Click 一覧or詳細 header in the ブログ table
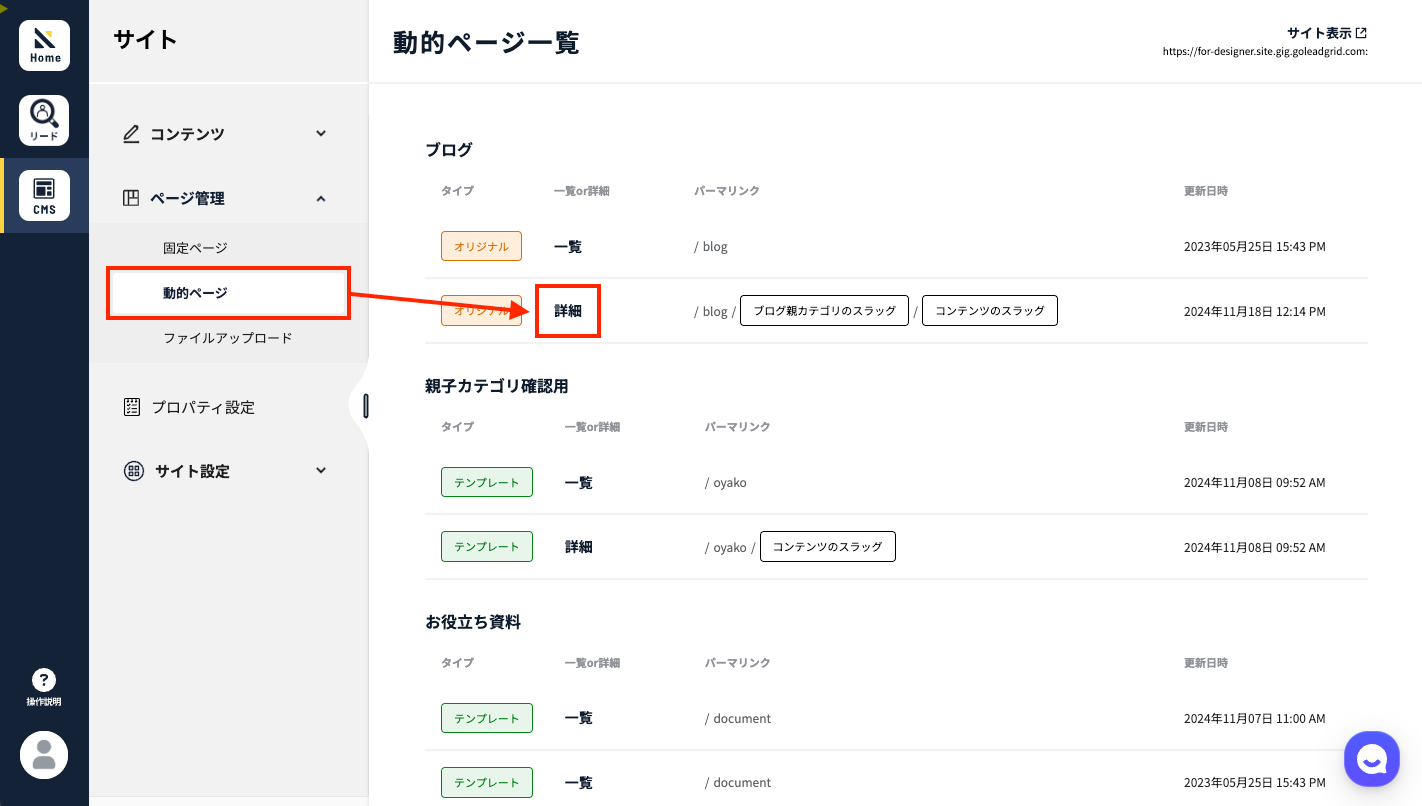Image resolution: width=1422 pixels, height=806 pixels. (x=581, y=191)
